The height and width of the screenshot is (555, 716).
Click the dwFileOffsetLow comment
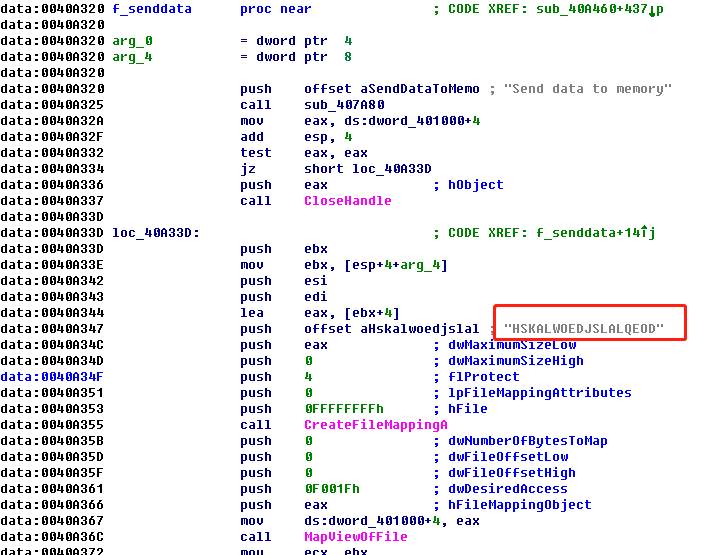pos(508,457)
